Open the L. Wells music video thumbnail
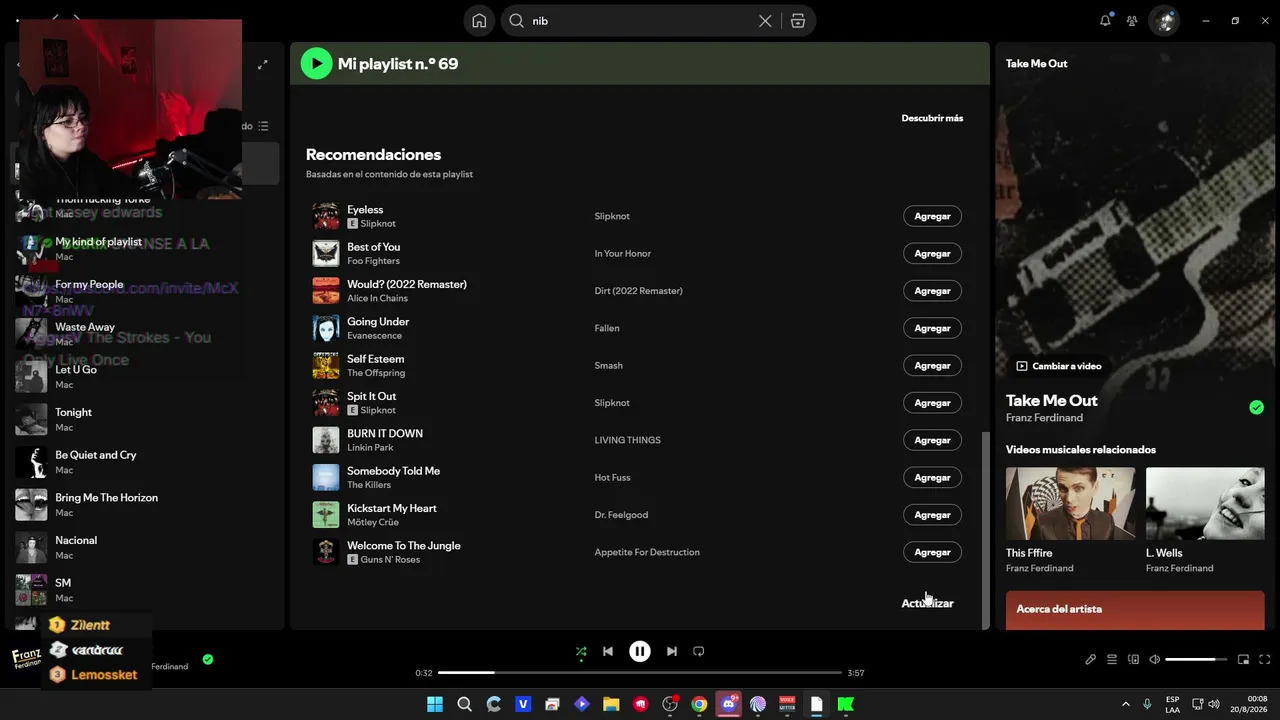This screenshot has width=1280, height=720. point(1205,504)
